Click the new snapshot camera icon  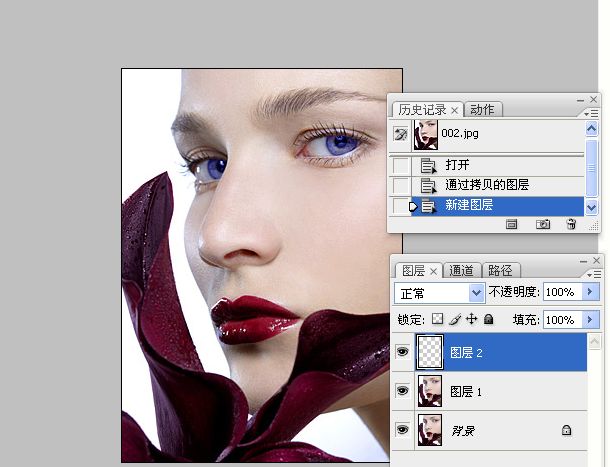(543, 224)
